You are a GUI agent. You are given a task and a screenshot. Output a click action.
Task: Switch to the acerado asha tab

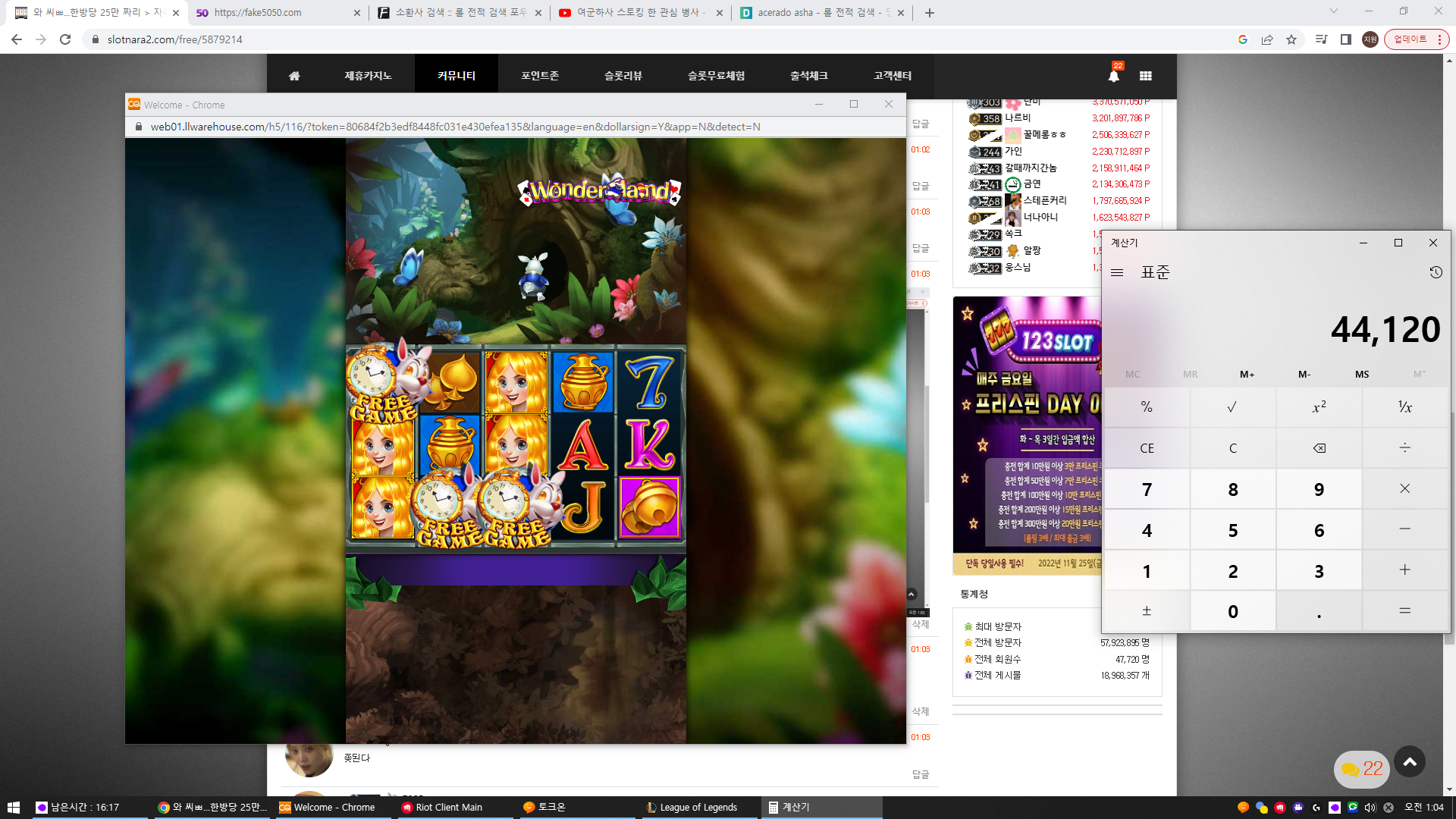click(x=822, y=13)
